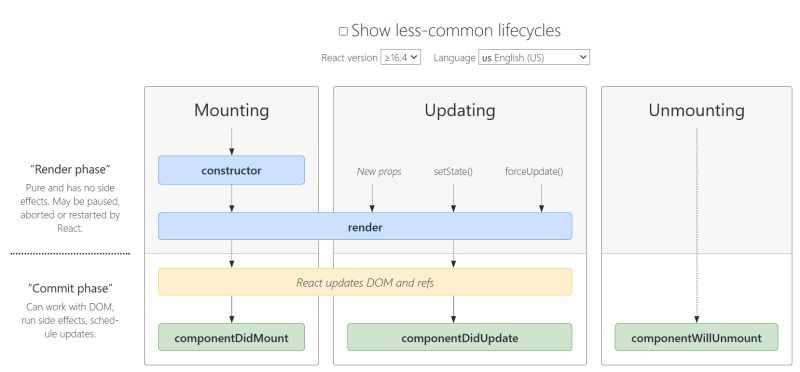Click the "Commit phase" label

[x=70, y=288]
